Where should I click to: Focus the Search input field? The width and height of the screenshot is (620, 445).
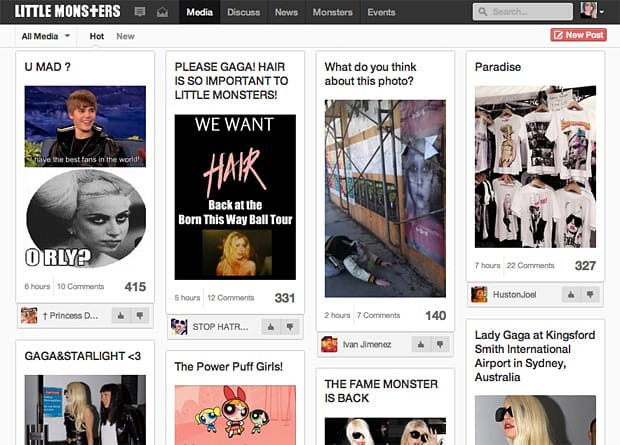[x=522, y=12]
